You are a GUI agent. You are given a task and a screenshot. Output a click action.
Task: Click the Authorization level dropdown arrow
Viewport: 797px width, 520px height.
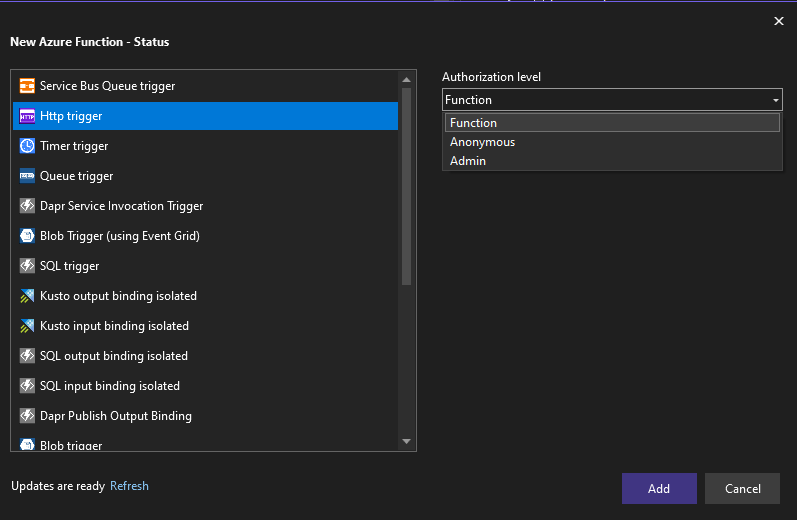[x=776, y=100]
